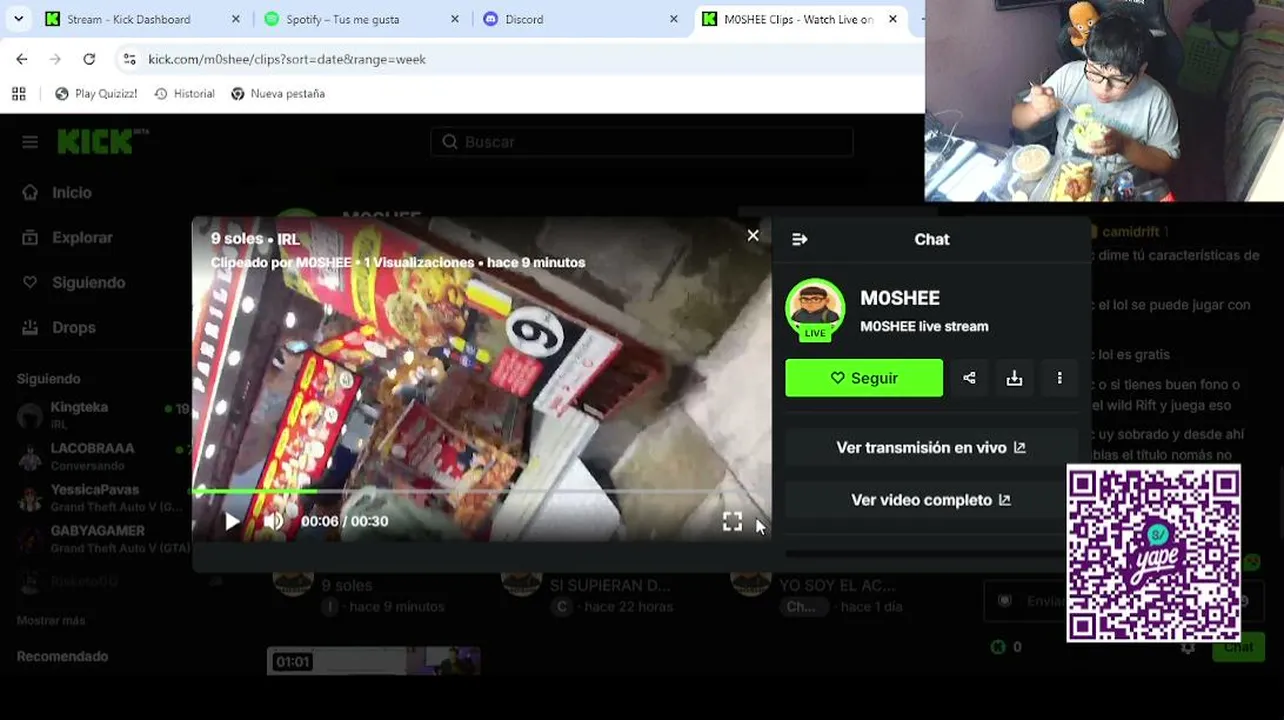Open the Chrome apps grid shortcut
Viewport: 1284px width, 720px height.
[x=18, y=93]
